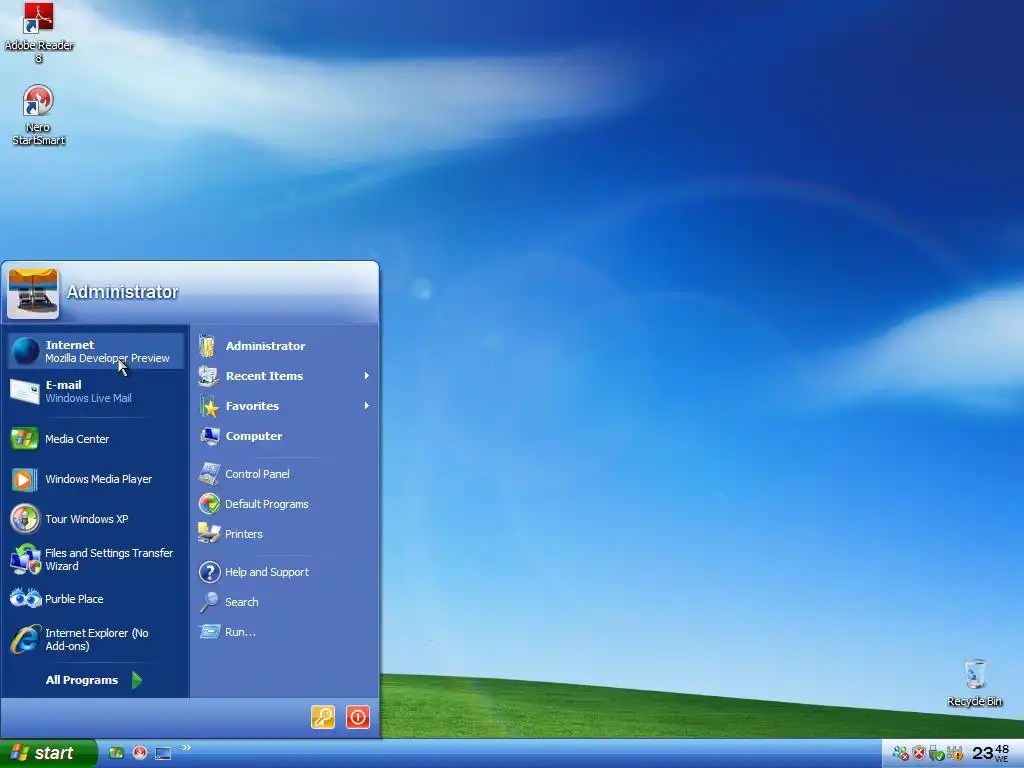Click the Printers icon
The width and height of the screenshot is (1024, 768).
210,534
